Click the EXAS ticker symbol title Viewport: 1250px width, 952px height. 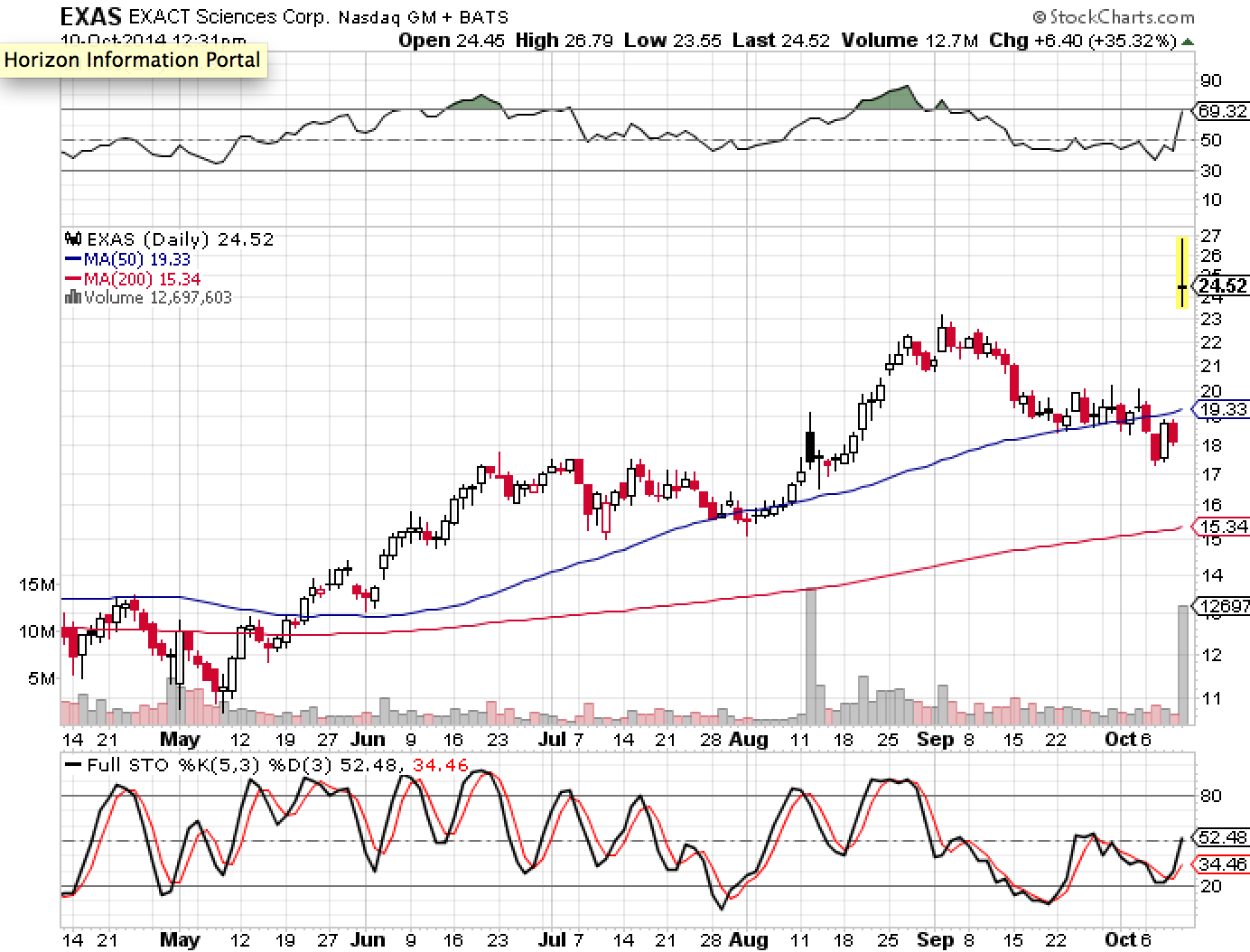(90, 16)
